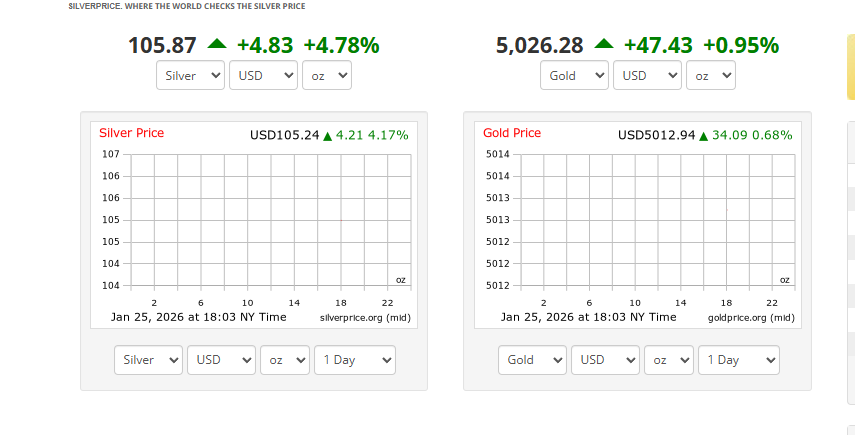The image size is (855, 435).
Task: Open the Gold metal dropdown below the gold chart
Action: click(532, 360)
